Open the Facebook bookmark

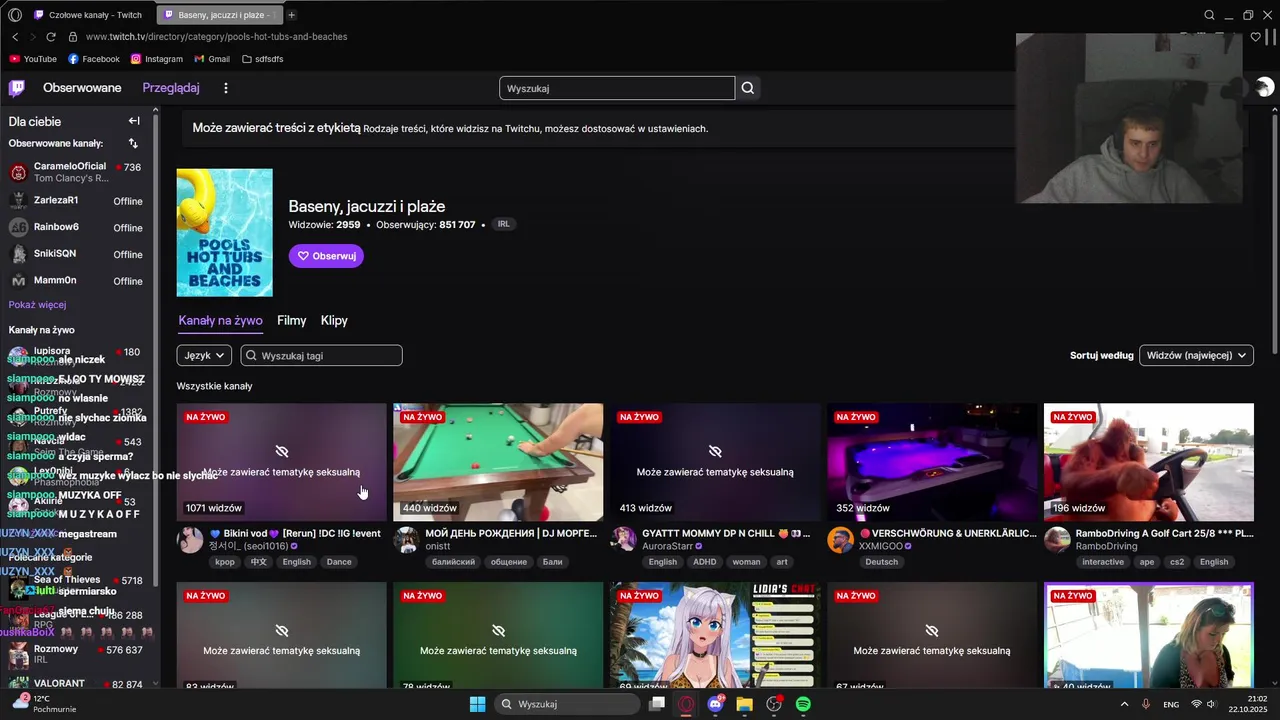(94, 59)
